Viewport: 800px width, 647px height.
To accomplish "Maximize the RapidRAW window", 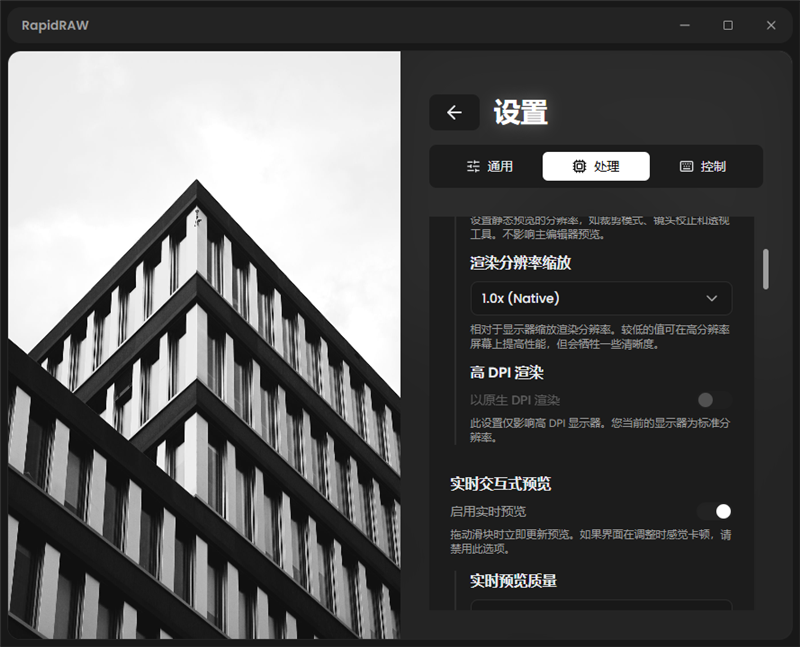I will 728,25.
